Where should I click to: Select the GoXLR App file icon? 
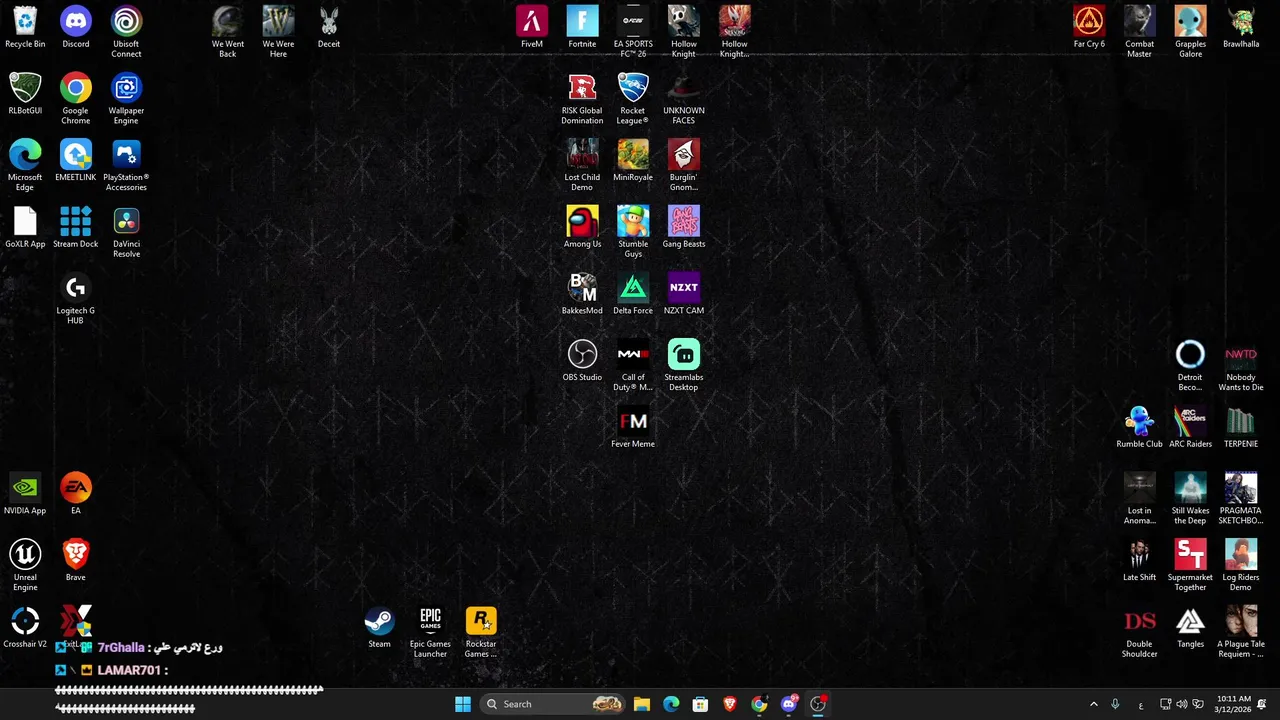coord(25,227)
